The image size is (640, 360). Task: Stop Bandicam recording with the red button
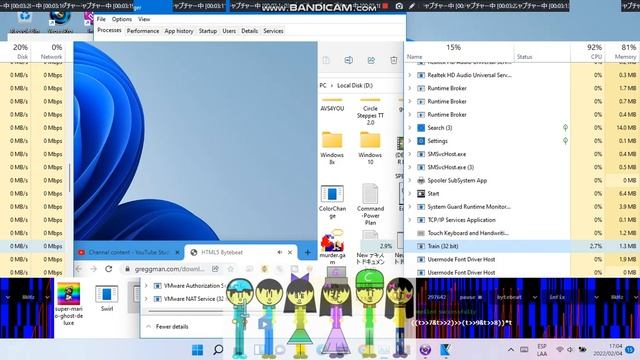coord(385,6)
